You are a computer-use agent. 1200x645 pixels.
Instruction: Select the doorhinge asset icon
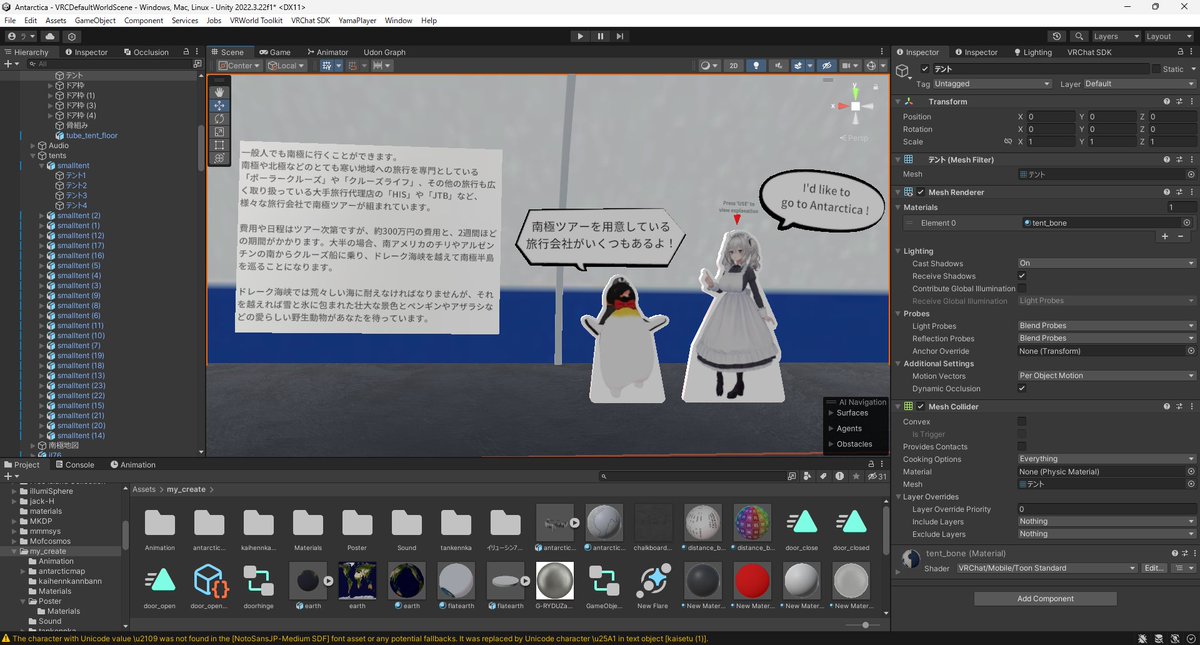258,584
